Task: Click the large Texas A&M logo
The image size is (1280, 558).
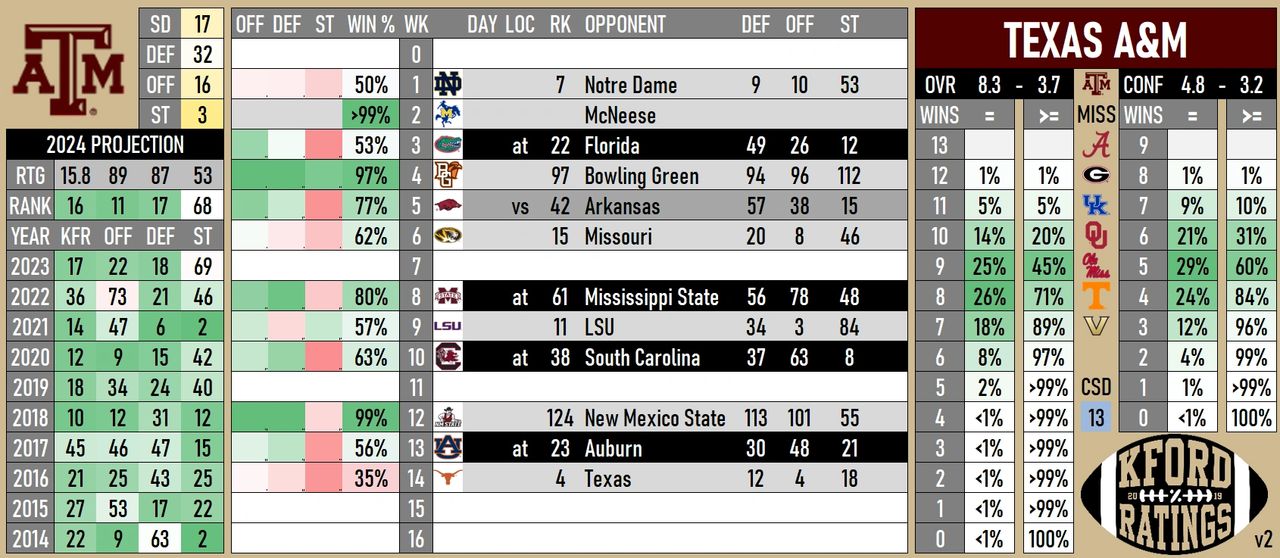Action: [66, 68]
